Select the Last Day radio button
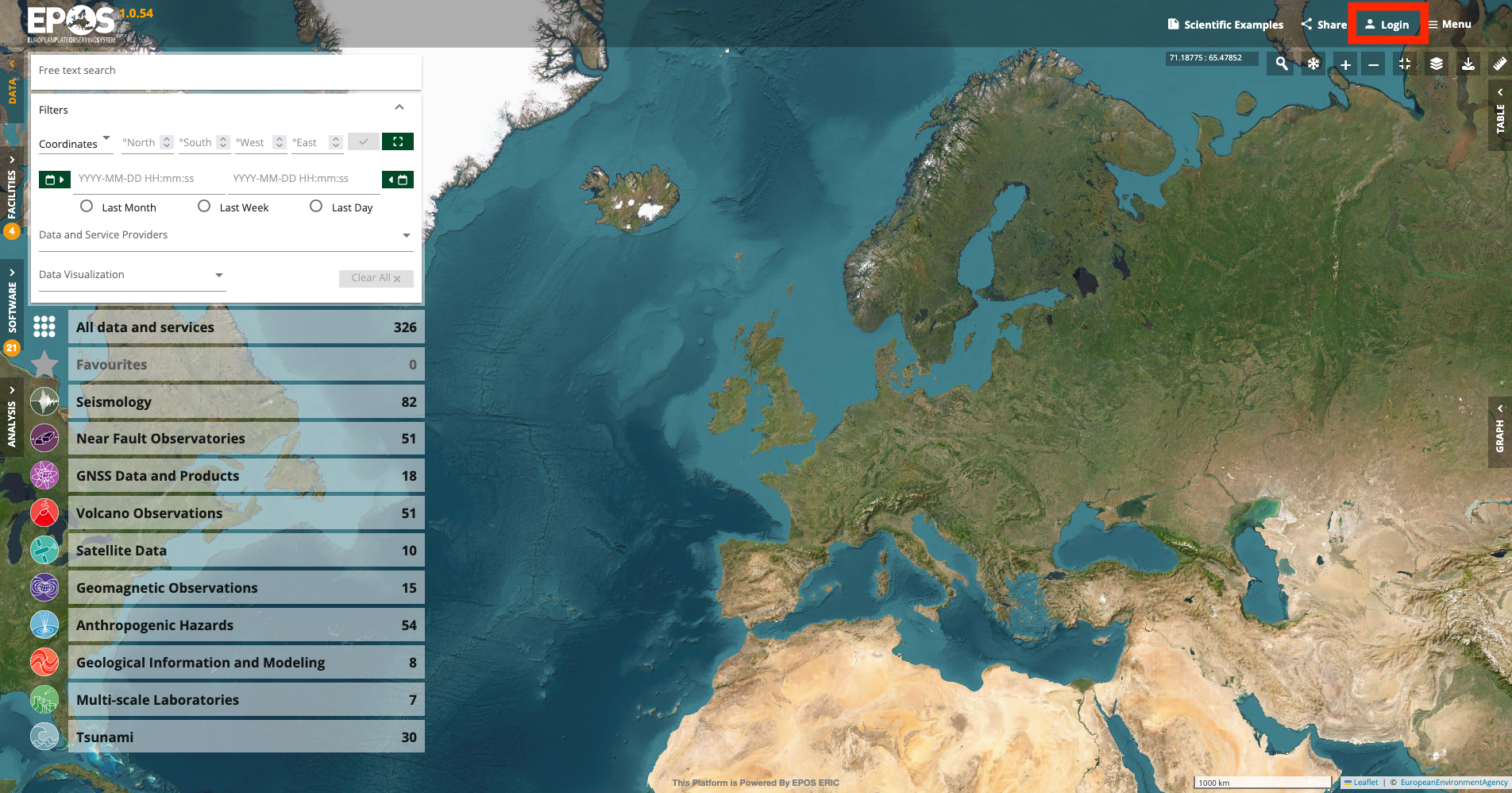The image size is (1512, 793). (x=316, y=207)
